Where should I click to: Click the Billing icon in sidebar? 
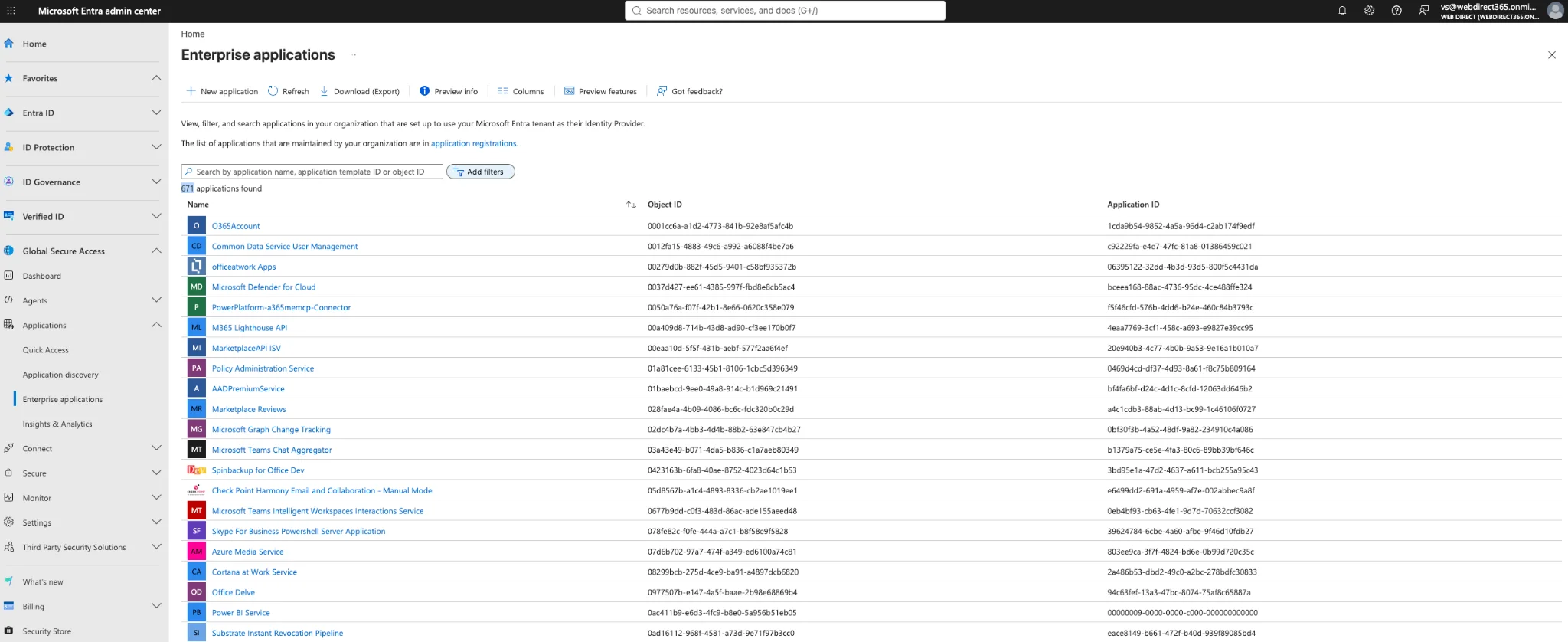click(9, 606)
